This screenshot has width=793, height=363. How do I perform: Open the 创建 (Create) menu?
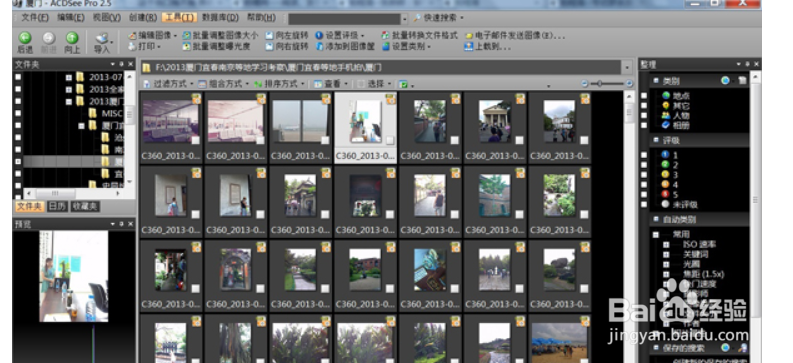coord(143,18)
